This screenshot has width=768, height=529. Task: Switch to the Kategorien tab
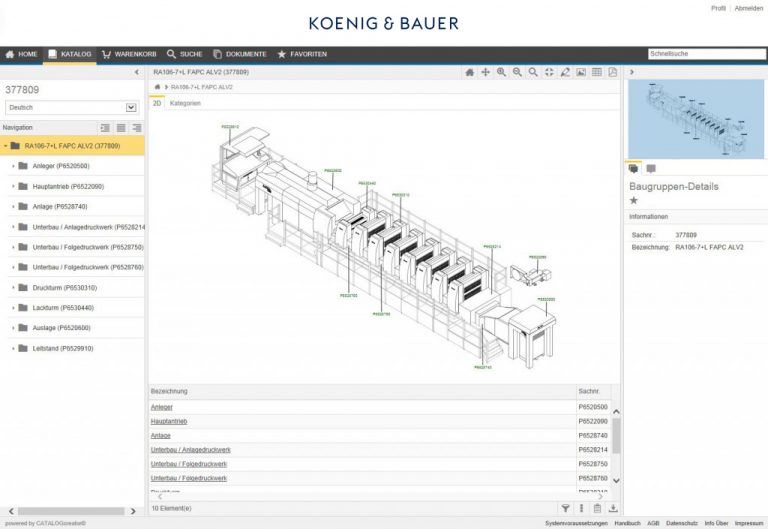185,103
